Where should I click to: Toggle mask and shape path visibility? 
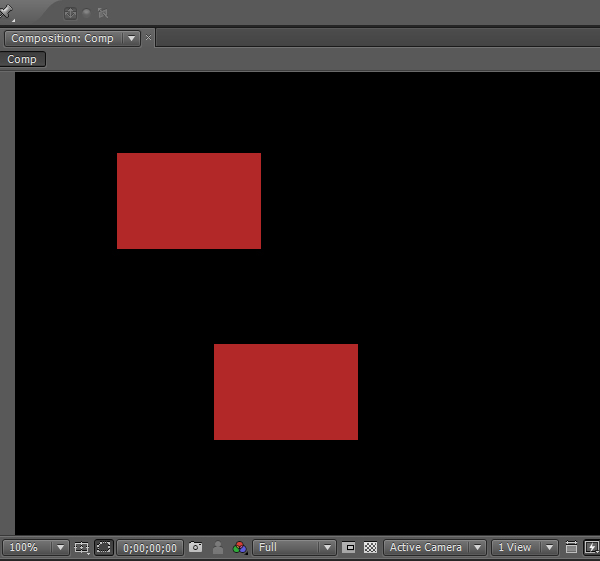point(104,547)
